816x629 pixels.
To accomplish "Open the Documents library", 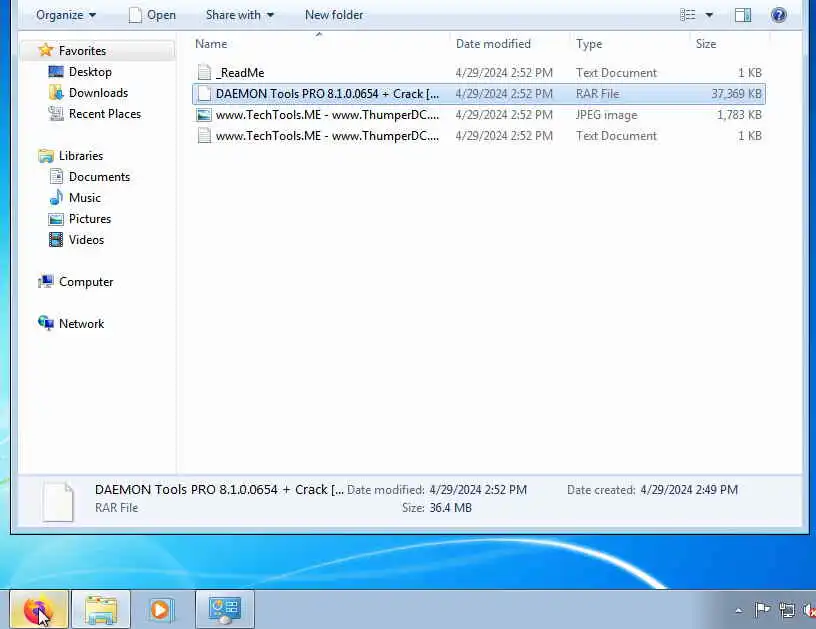I will tap(99, 177).
